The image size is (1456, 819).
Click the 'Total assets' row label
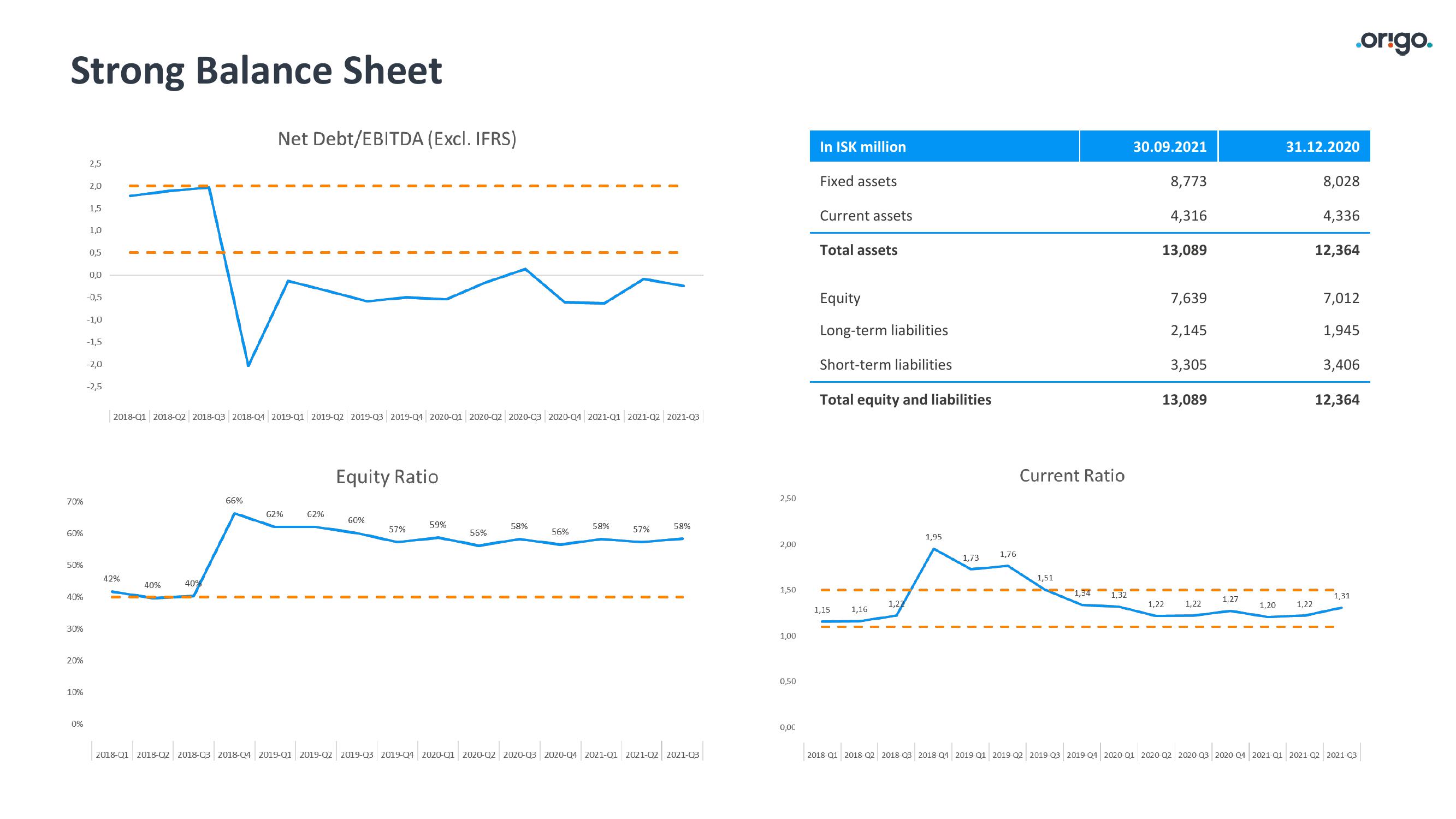point(859,251)
